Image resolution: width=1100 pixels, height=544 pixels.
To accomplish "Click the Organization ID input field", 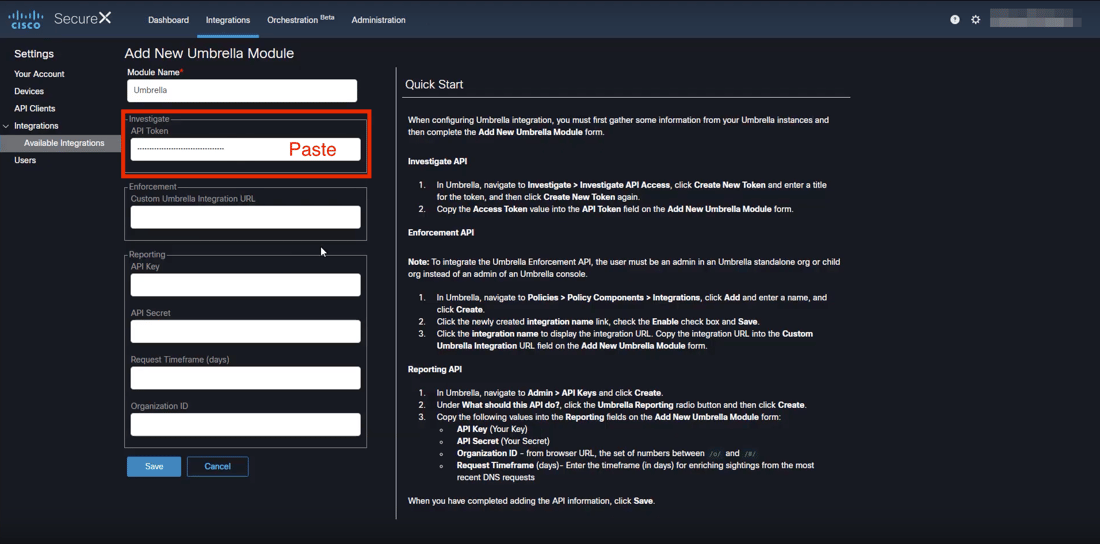I will (x=246, y=424).
